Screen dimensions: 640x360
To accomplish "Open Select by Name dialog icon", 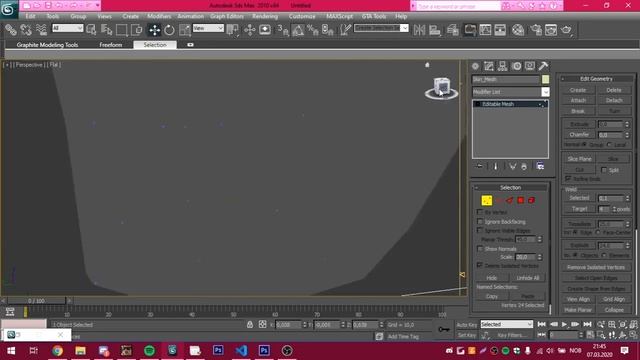I will tap(106, 29).
